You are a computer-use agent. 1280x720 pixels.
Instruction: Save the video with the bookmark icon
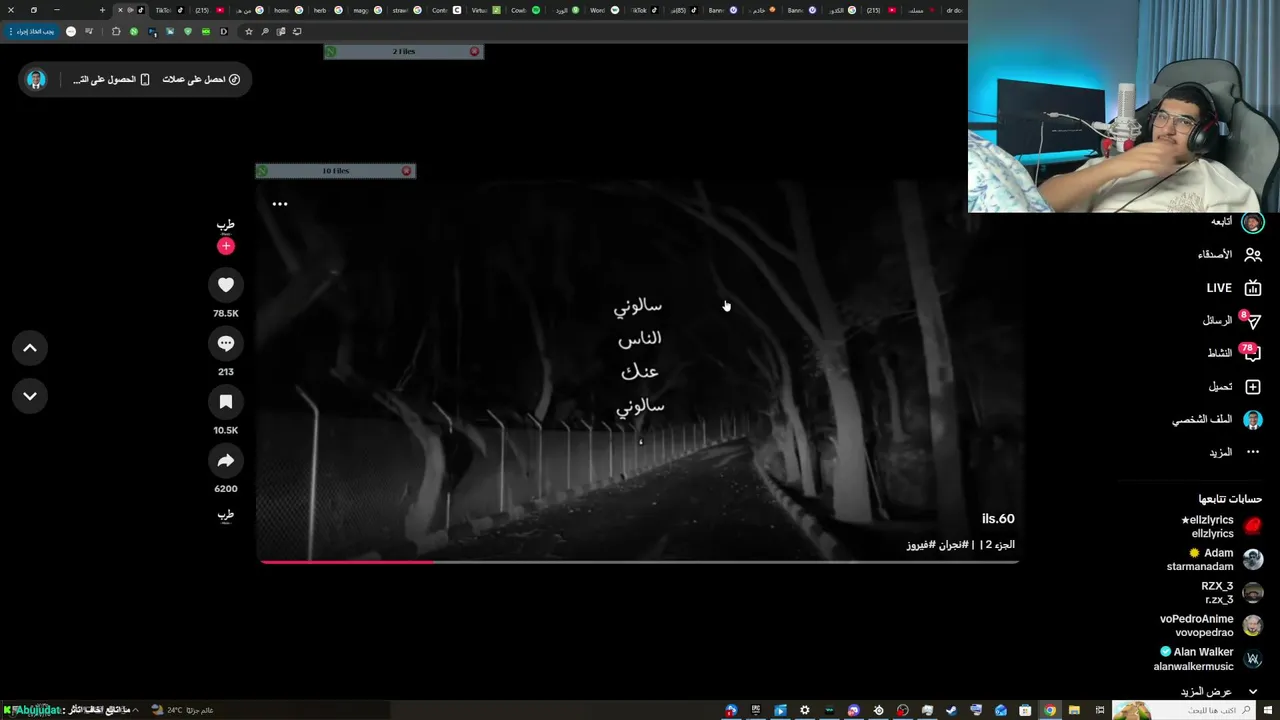(x=226, y=402)
